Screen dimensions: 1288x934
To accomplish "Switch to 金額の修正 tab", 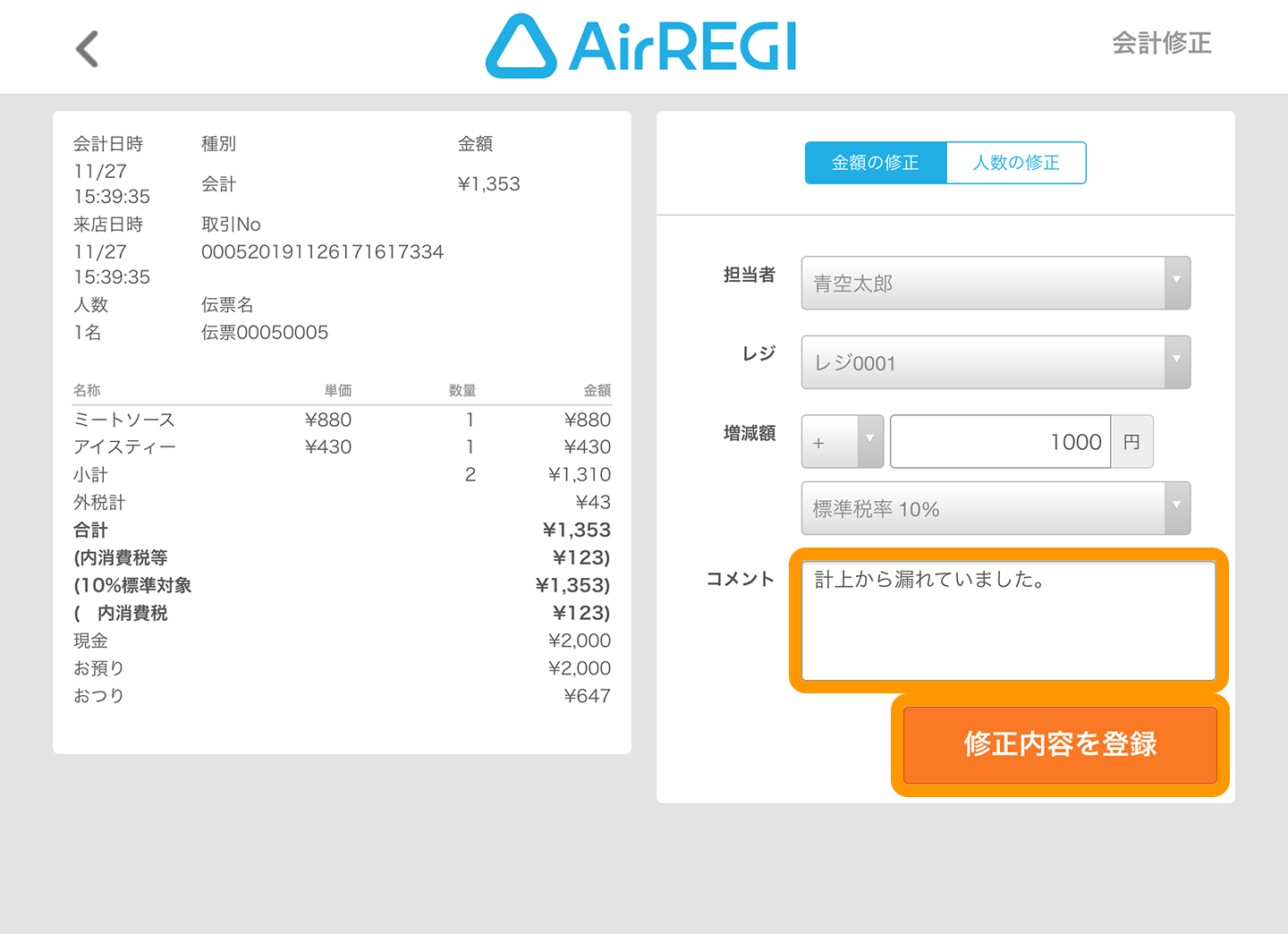I will [876, 163].
